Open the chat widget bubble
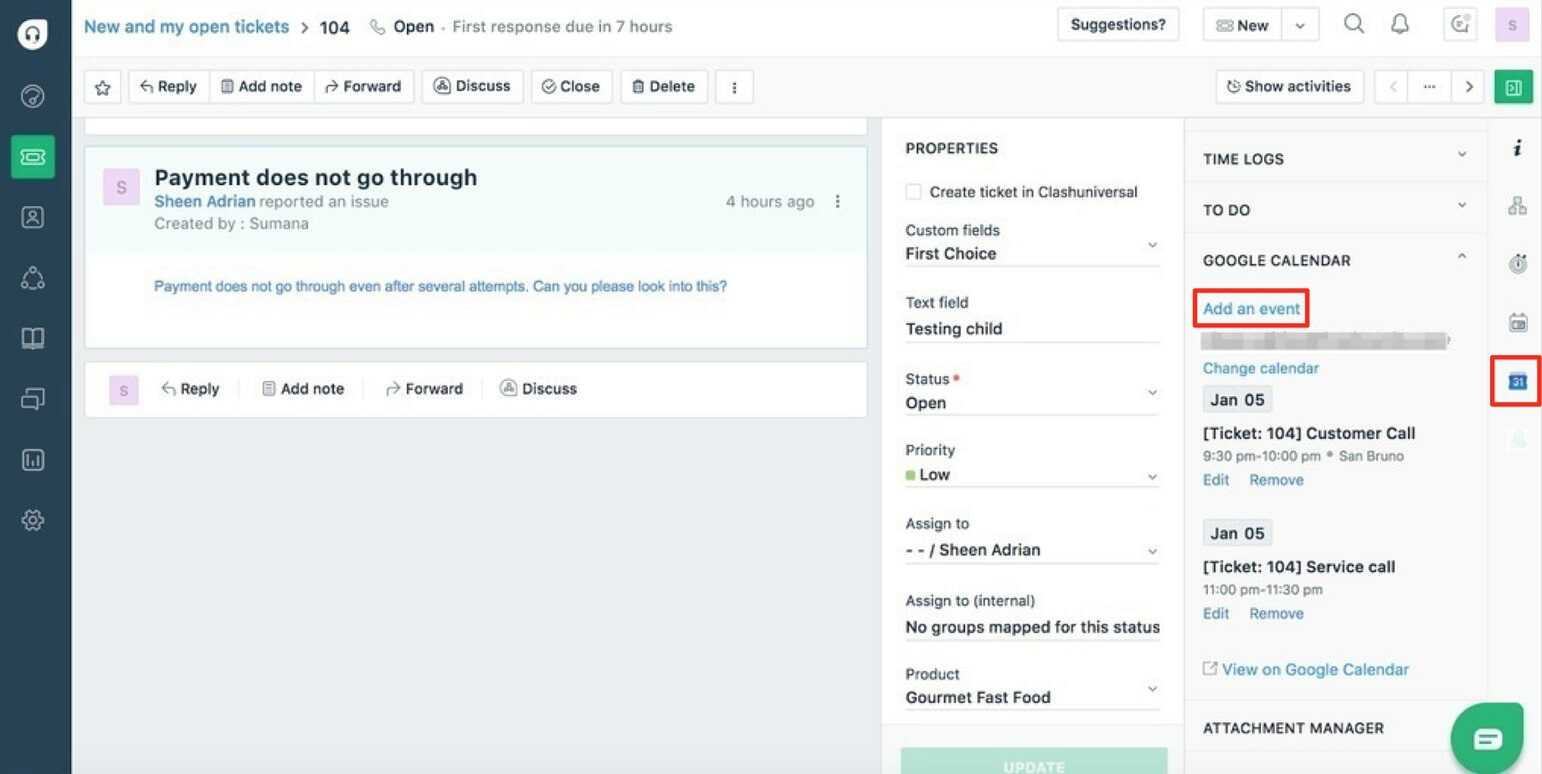The height and width of the screenshot is (774, 1542). point(1487,739)
